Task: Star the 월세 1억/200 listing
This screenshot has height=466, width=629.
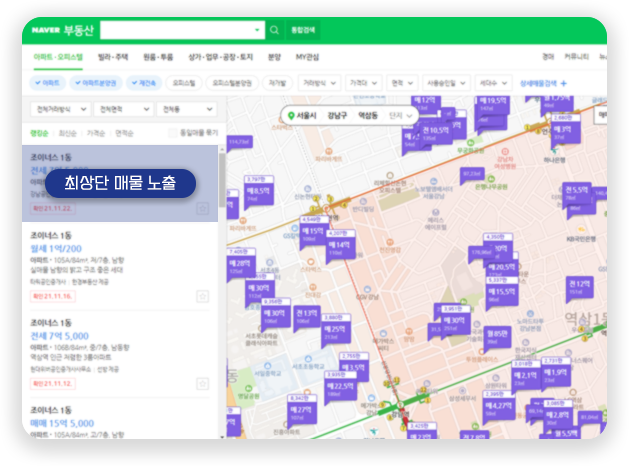Action: (x=203, y=296)
